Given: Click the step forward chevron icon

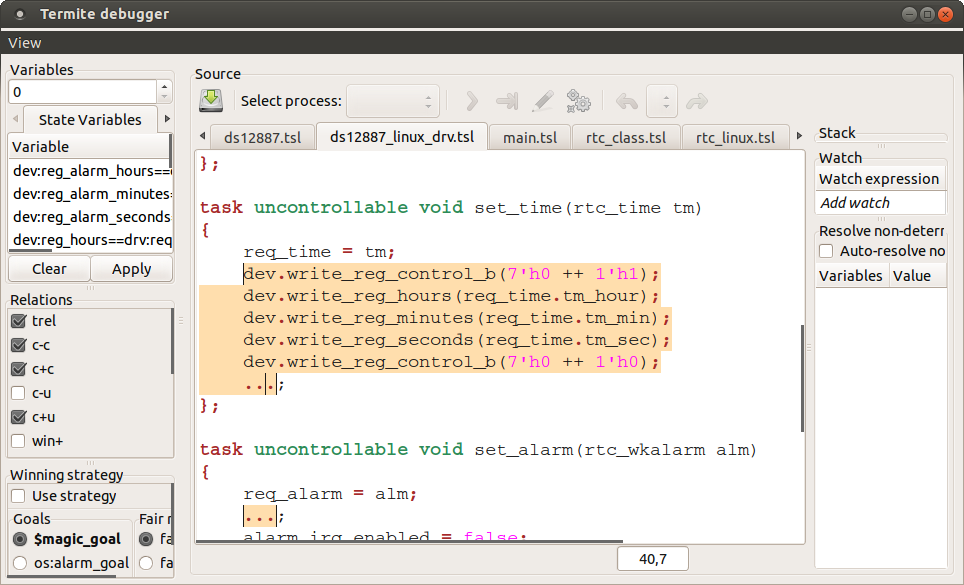Looking at the screenshot, I should [472, 101].
